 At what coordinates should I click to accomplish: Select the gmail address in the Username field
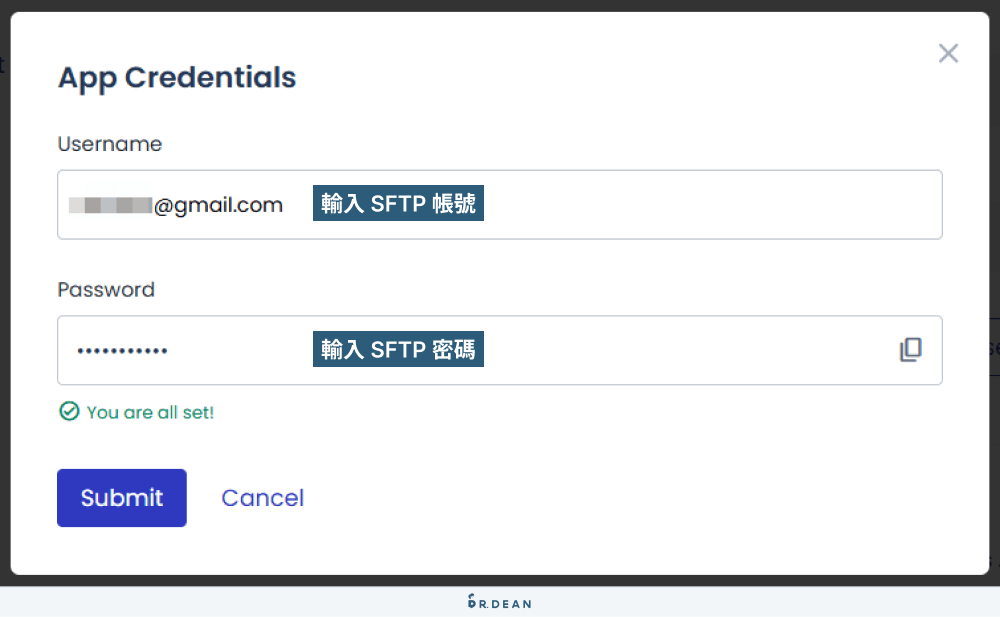[178, 204]
